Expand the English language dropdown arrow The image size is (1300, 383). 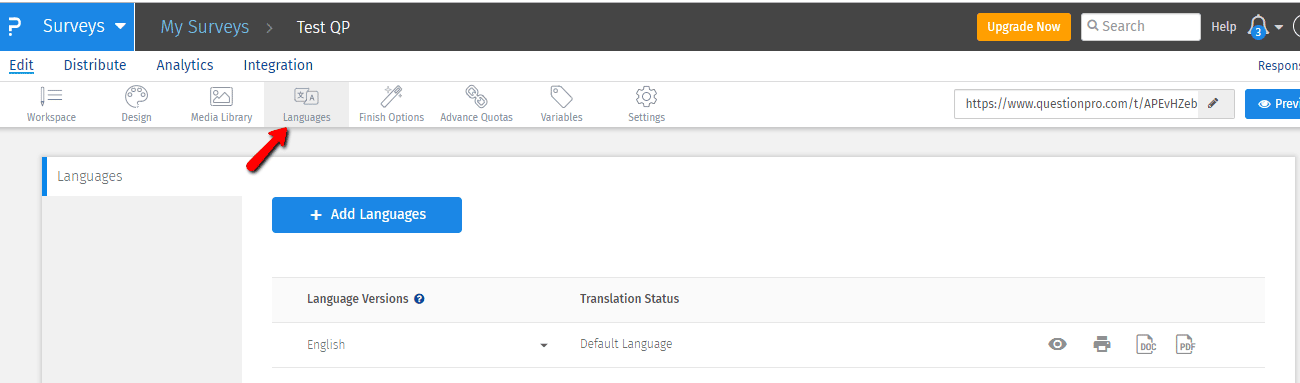[x=544, y=345]
